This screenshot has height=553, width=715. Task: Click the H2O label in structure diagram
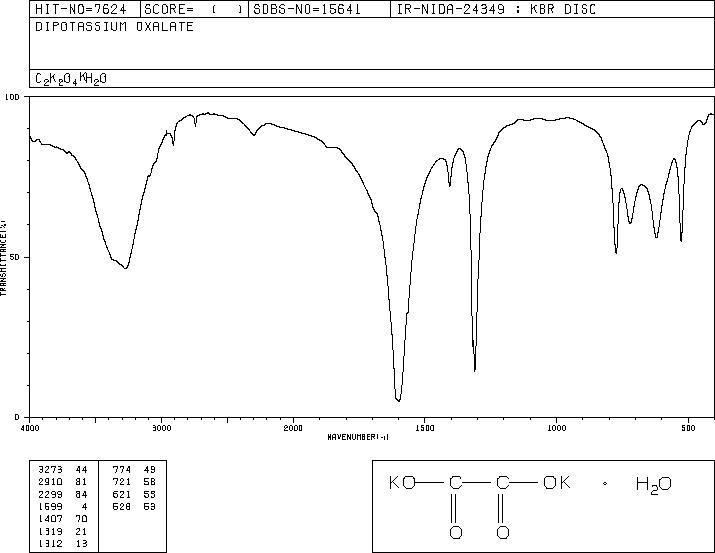[x=653, y=484]
